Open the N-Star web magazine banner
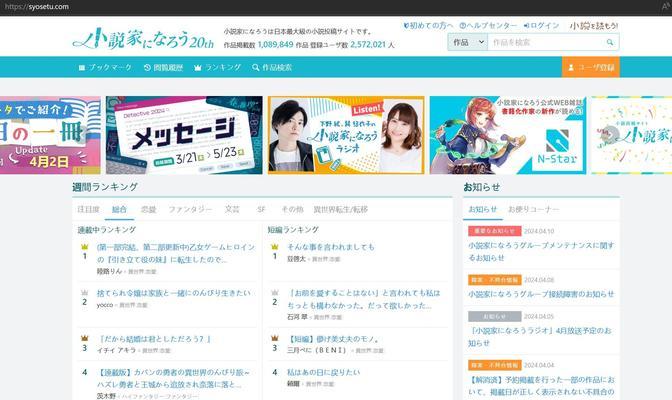672x400 pixels. (x=508, y=135)
